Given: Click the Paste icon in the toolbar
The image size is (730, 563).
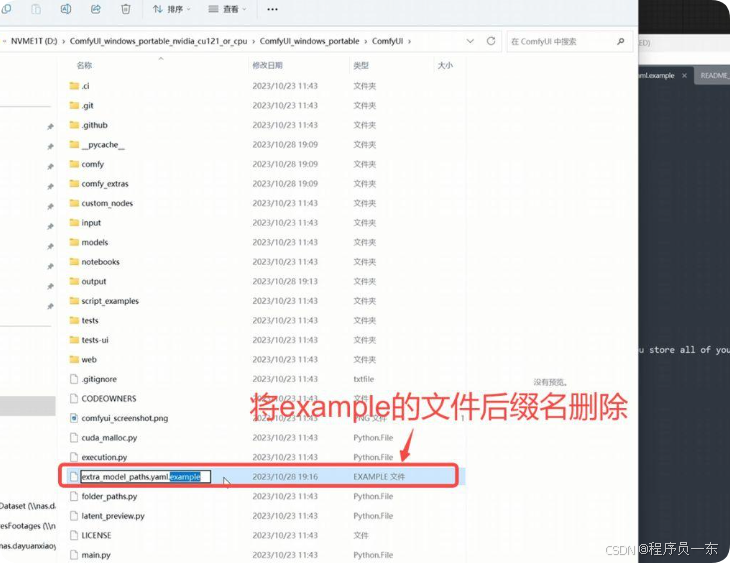Looking at the screenshot, I should pyautogui.click(x=36, y=9).
